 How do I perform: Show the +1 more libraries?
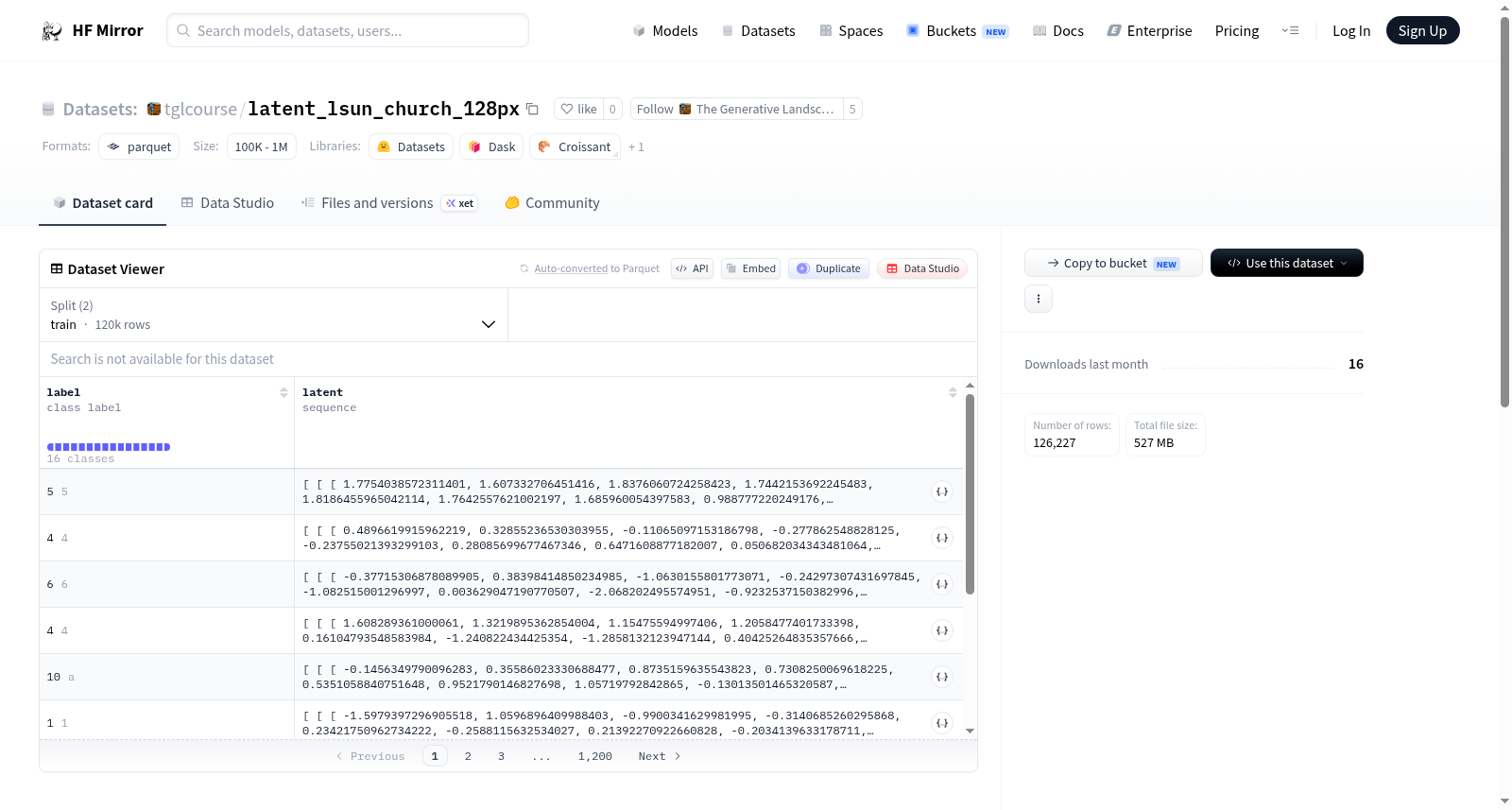click(x=636, y=147)
